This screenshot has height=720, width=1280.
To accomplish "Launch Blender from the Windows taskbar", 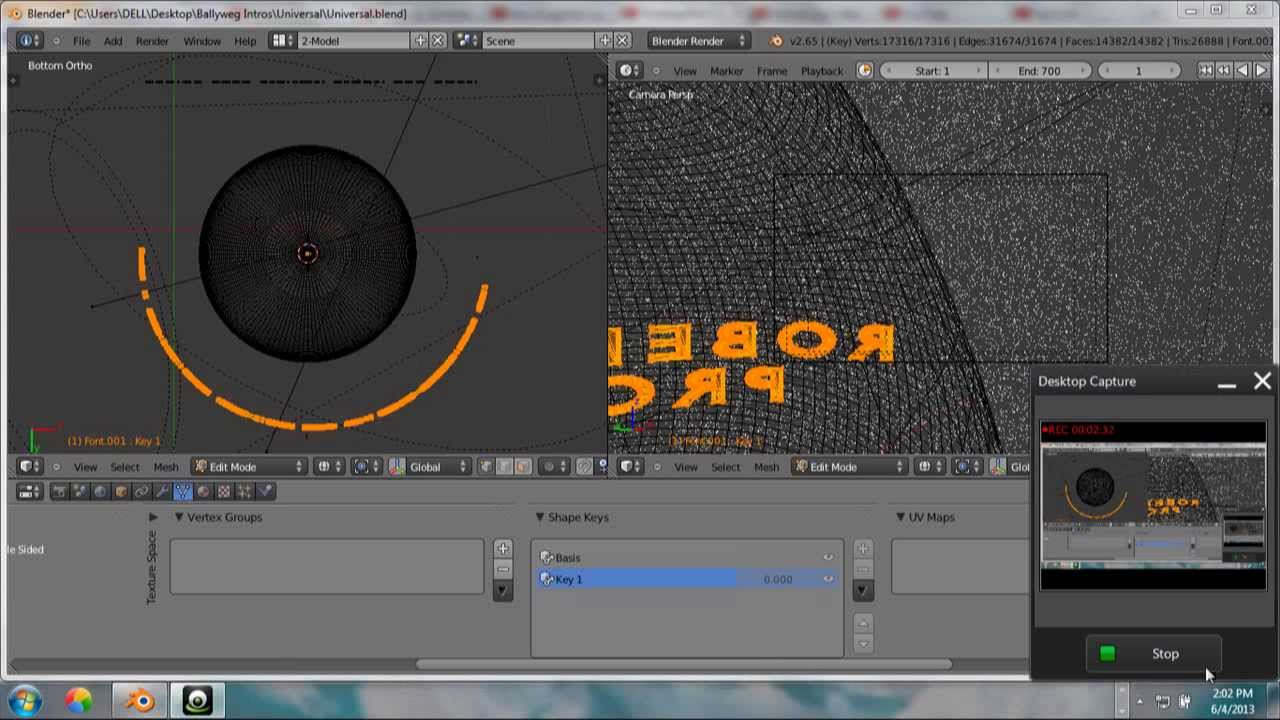I will pyautogui.click(x=139, y=701).
